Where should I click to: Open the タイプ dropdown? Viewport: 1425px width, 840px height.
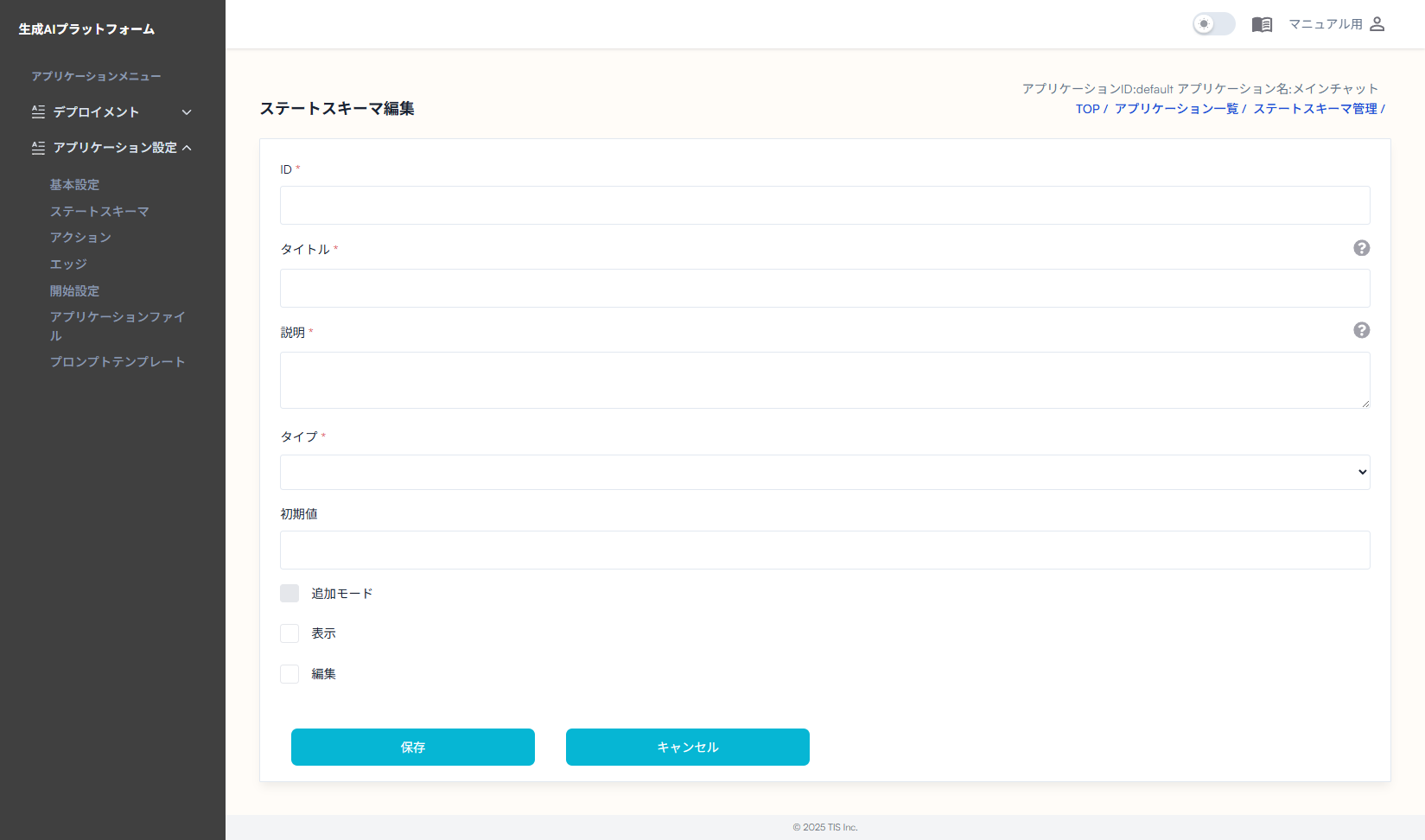click(x=824, y=472)
